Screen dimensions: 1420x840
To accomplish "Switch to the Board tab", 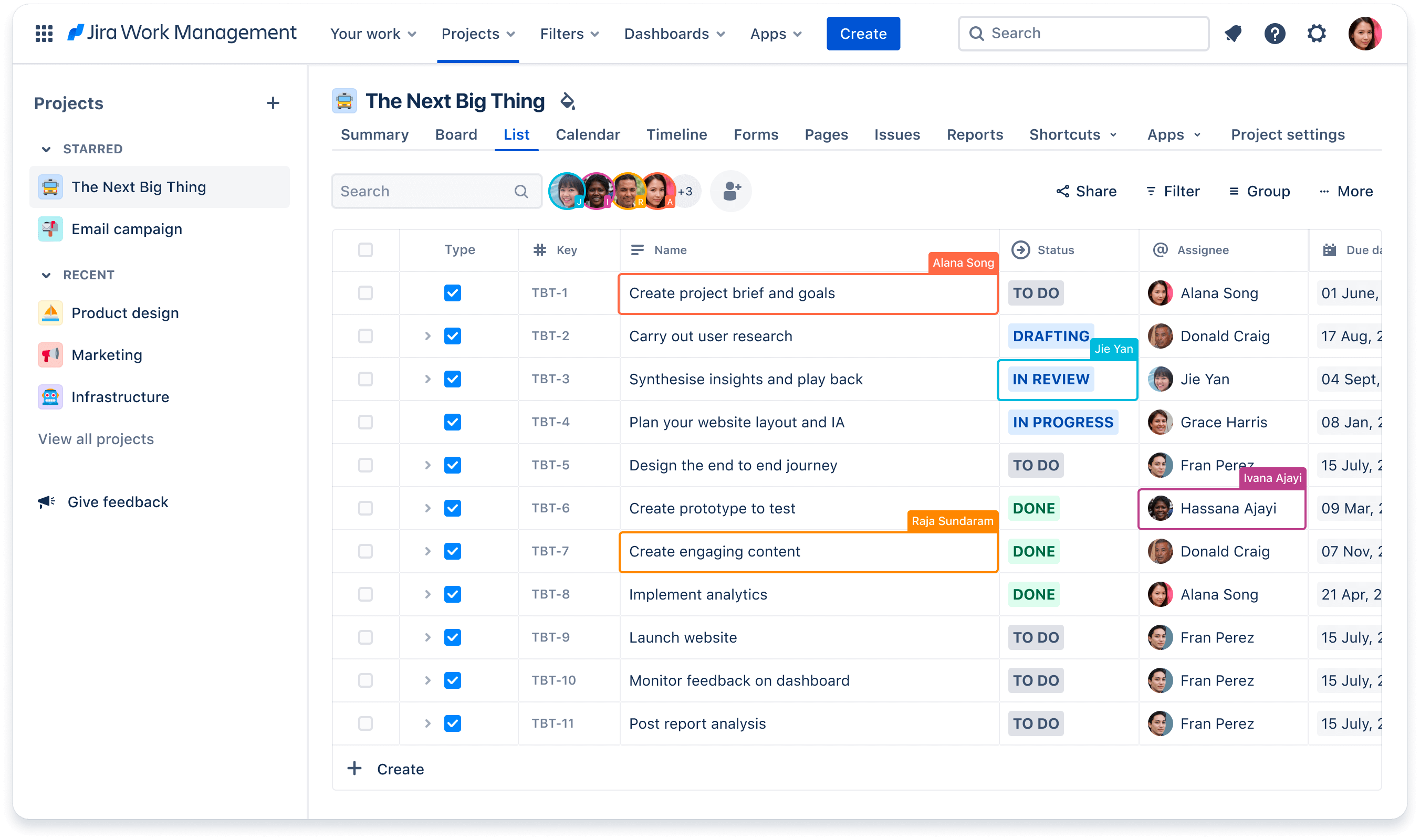I will pos(455,134).
